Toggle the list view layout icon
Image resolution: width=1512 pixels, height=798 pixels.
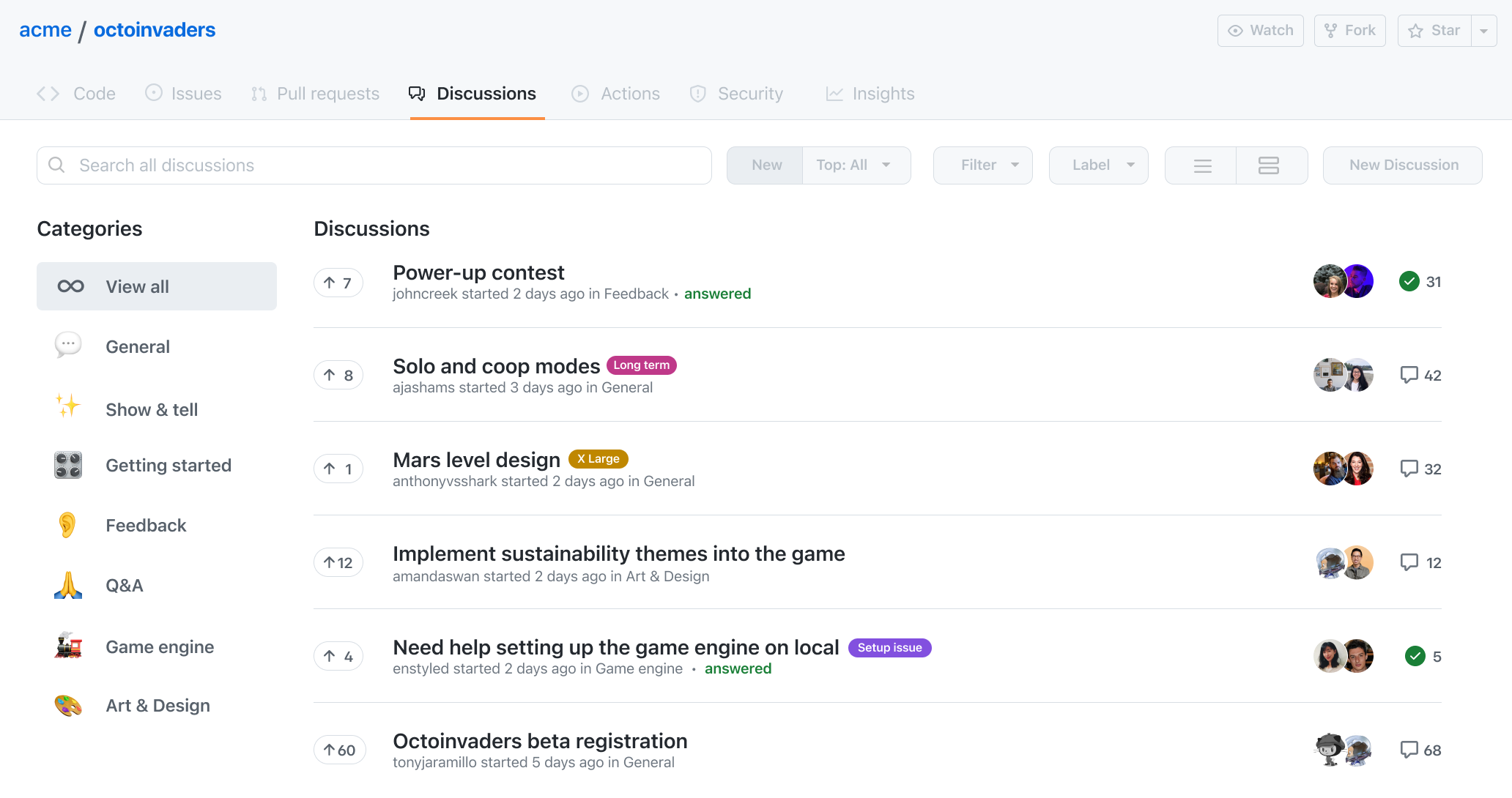[1201, 165]
